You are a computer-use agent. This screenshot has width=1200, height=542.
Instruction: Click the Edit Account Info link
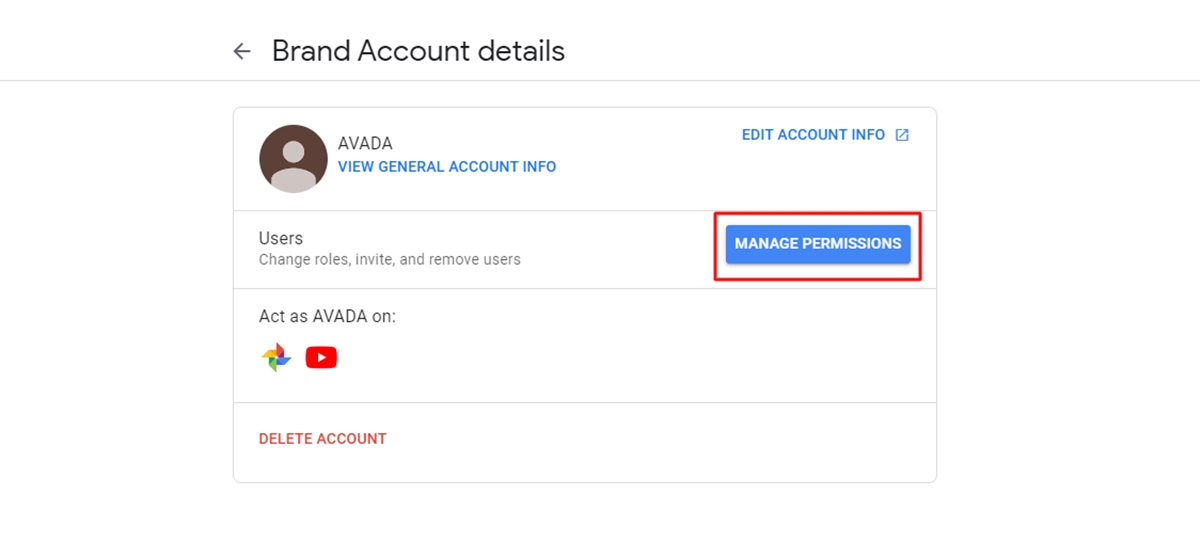(x=813, y=135)
